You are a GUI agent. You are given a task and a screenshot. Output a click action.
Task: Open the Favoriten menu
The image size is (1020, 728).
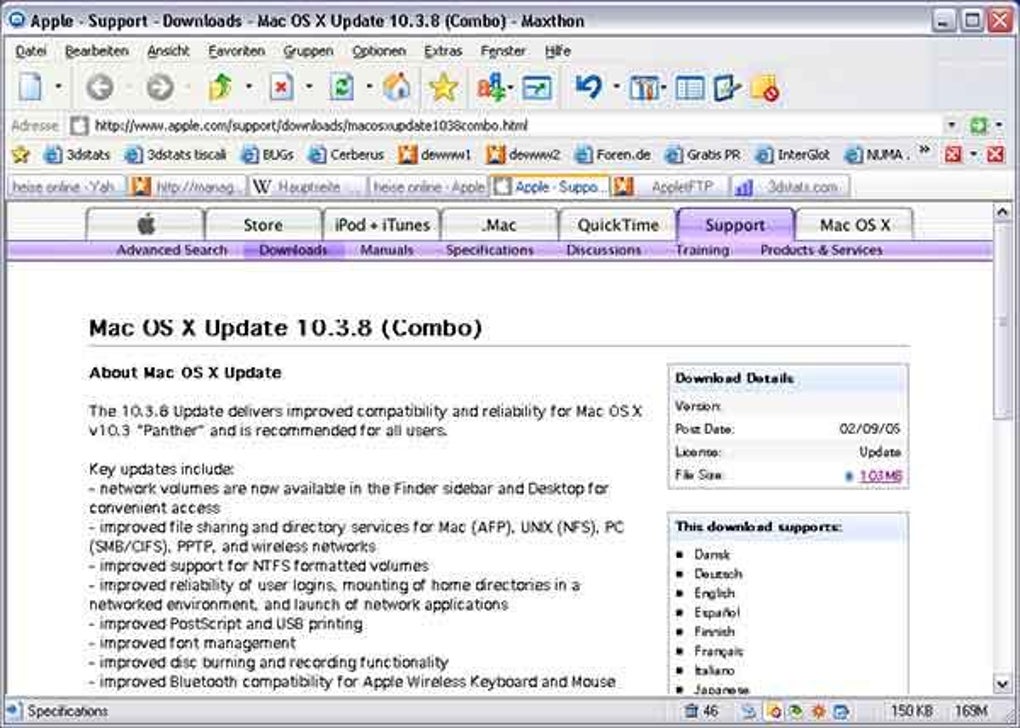tap(236, 51)
